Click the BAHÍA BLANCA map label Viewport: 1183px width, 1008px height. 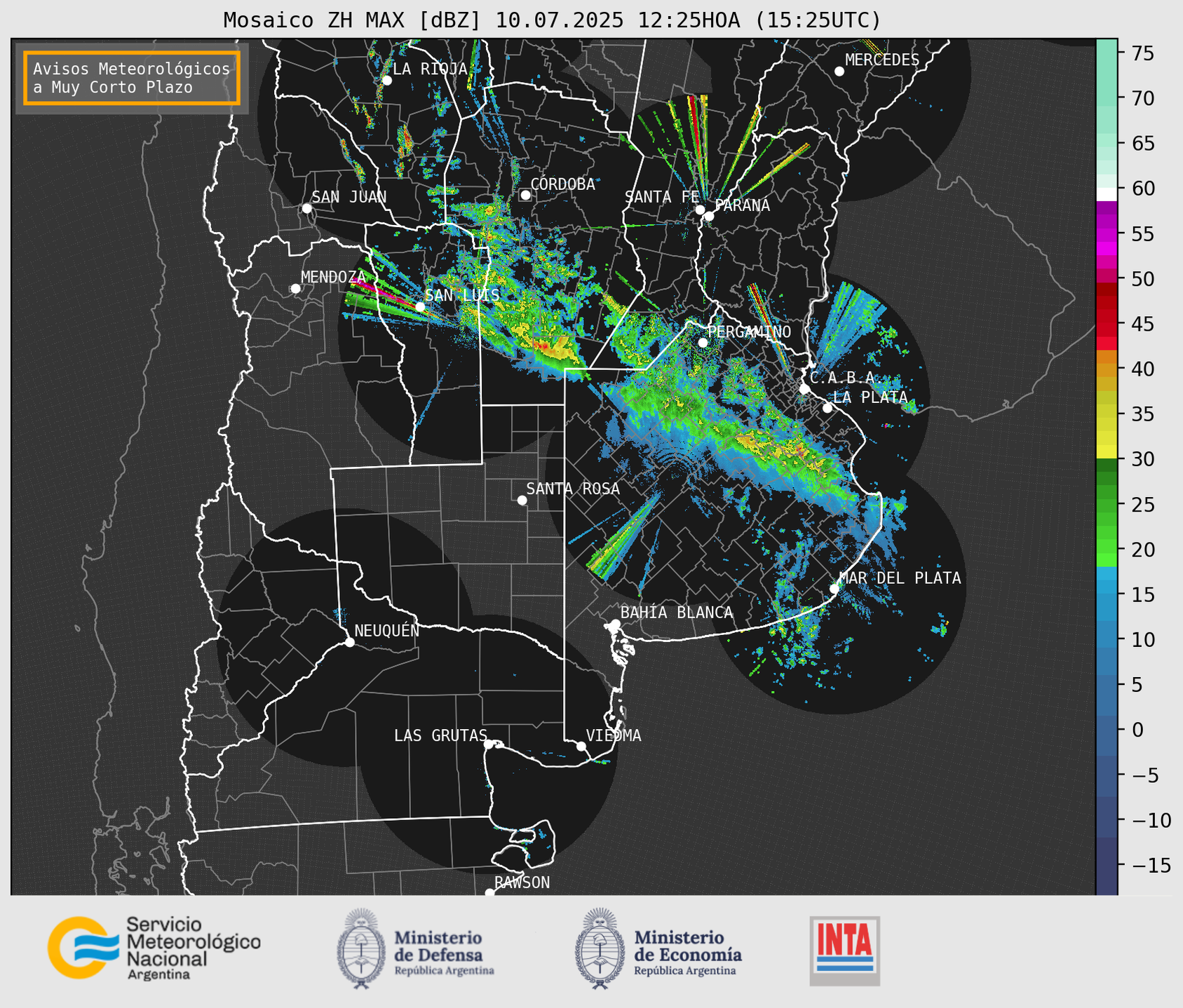tap(677, 612)
